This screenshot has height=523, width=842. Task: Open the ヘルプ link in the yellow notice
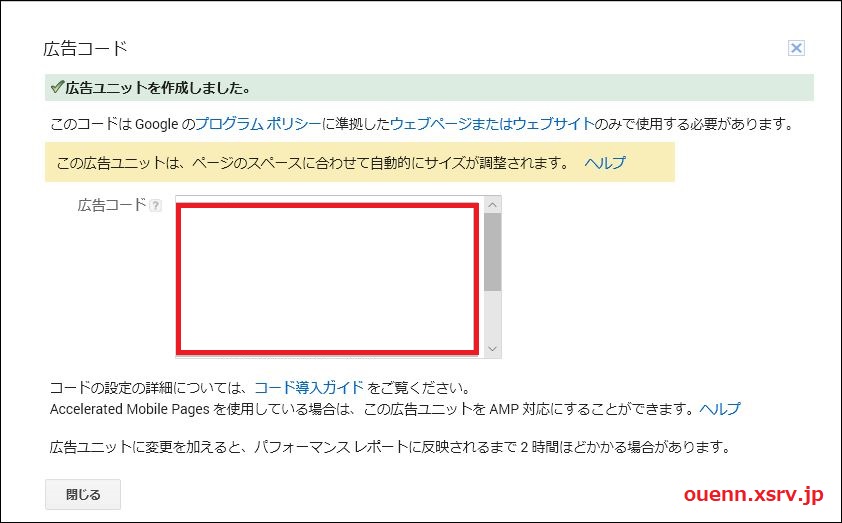[605, 163]
